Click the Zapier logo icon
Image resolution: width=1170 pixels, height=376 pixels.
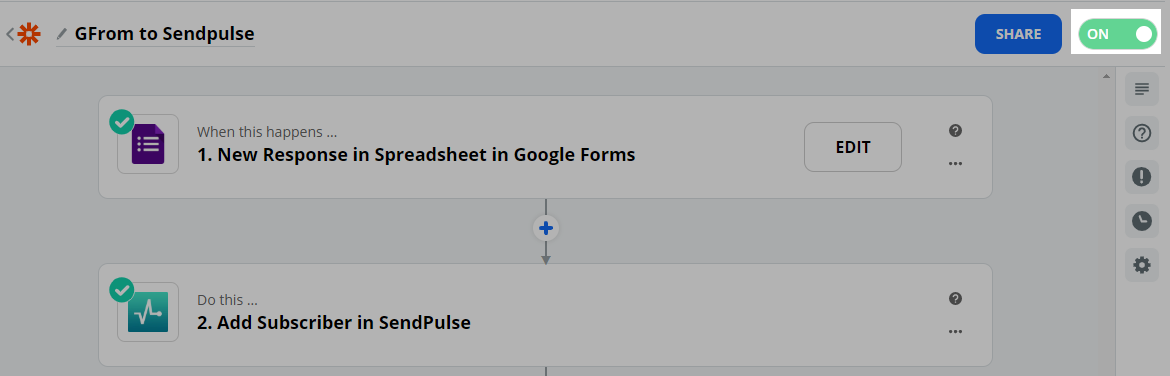click(29, 34)
